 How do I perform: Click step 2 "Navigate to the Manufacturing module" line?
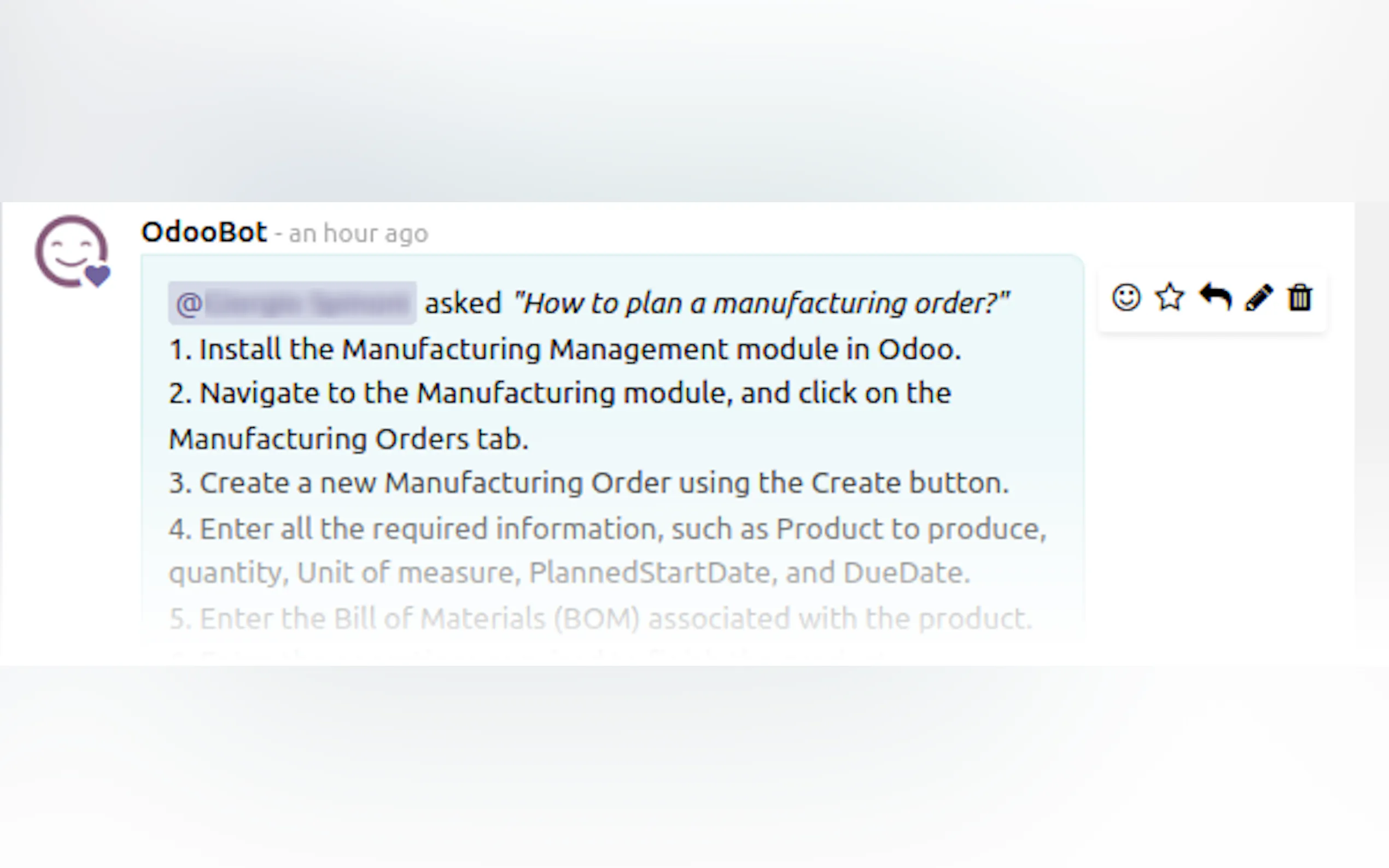coord(560,393)
